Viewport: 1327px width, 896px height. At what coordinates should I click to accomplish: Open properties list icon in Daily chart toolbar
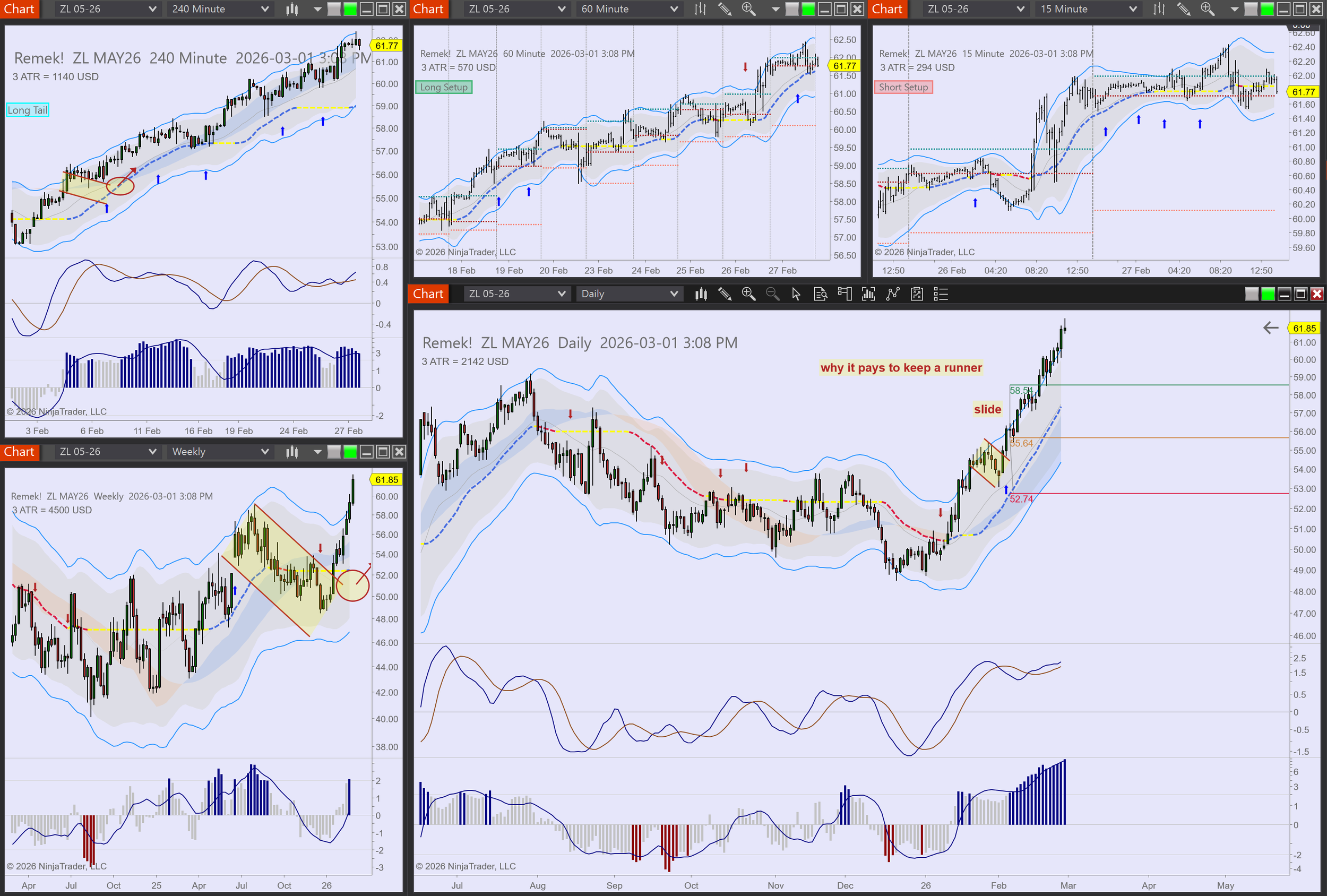941,294
